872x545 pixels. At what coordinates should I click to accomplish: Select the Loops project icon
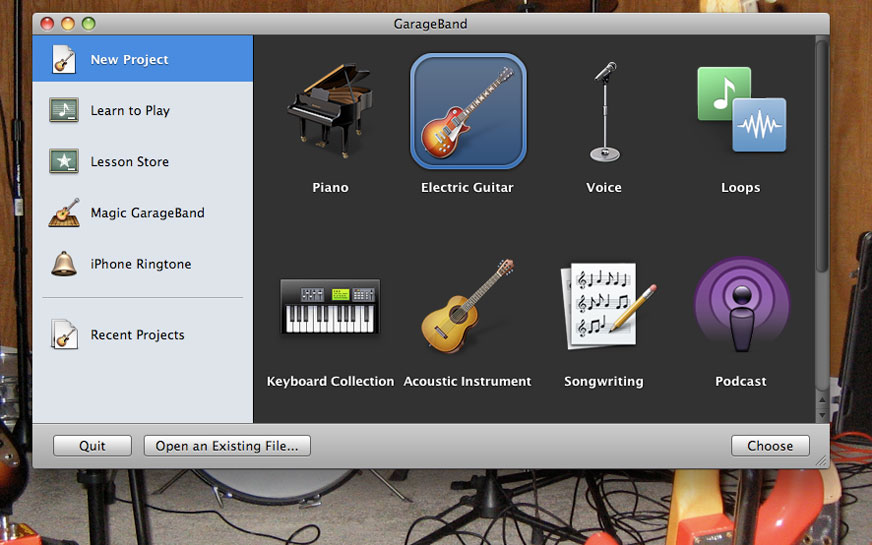(x=741, y=112)
